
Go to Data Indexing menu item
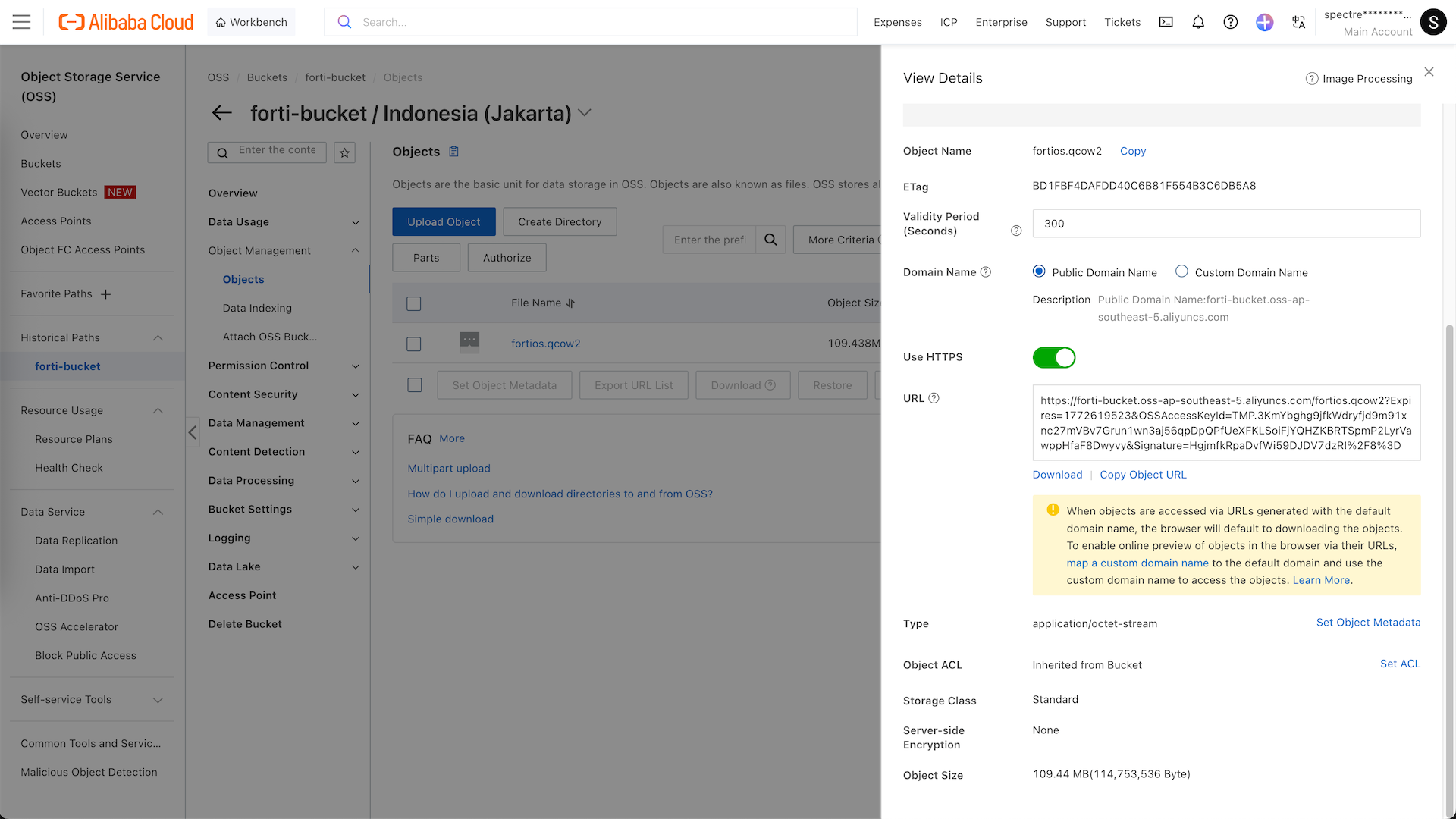coord(257,308)
